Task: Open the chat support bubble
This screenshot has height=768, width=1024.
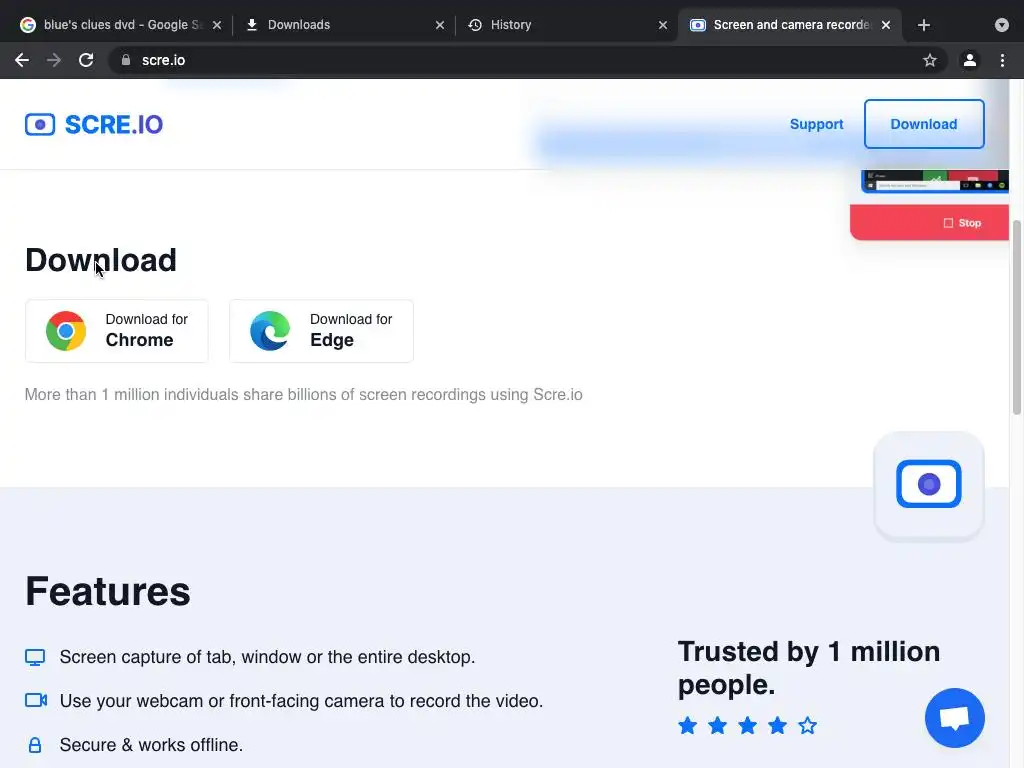Action: [955, 718]
